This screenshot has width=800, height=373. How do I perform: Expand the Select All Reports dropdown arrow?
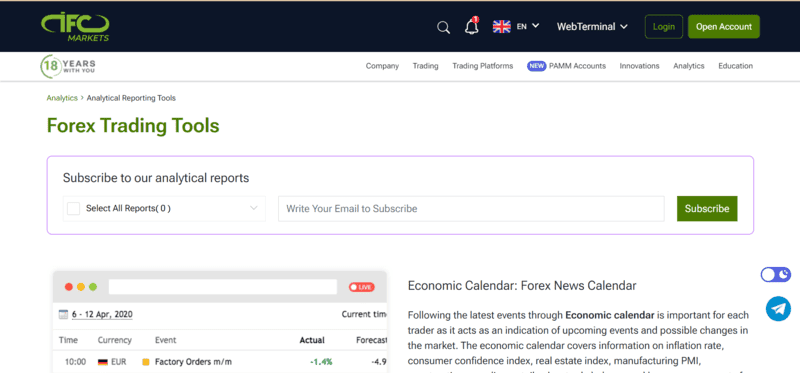254,208
